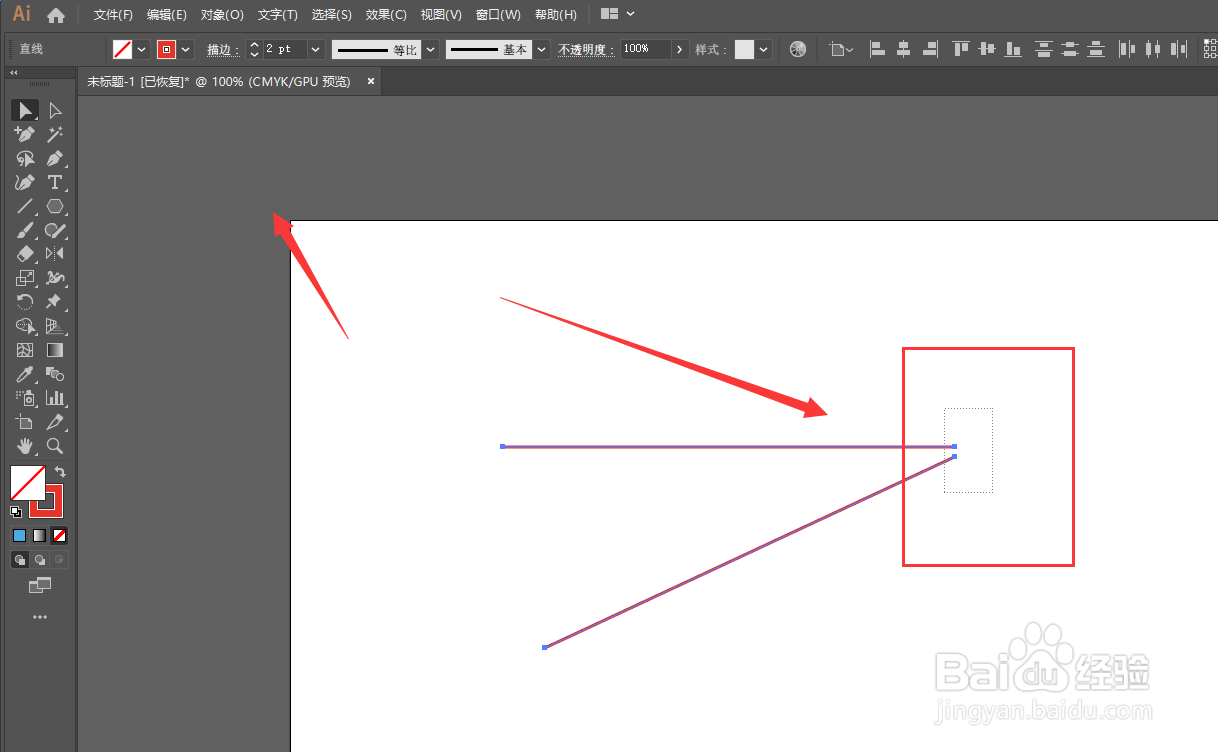Screen dimensions: 1218x752
Task: Set paint mode to Color
Action: tap(19, 536)
